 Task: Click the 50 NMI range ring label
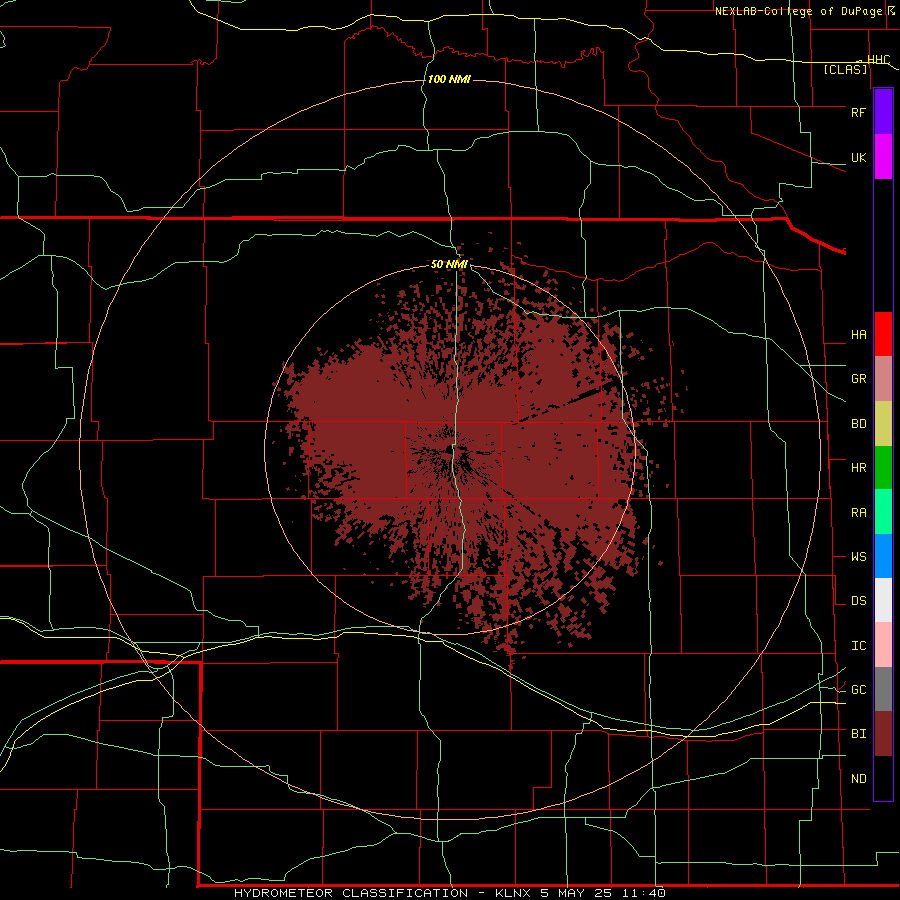coord(449,264)
